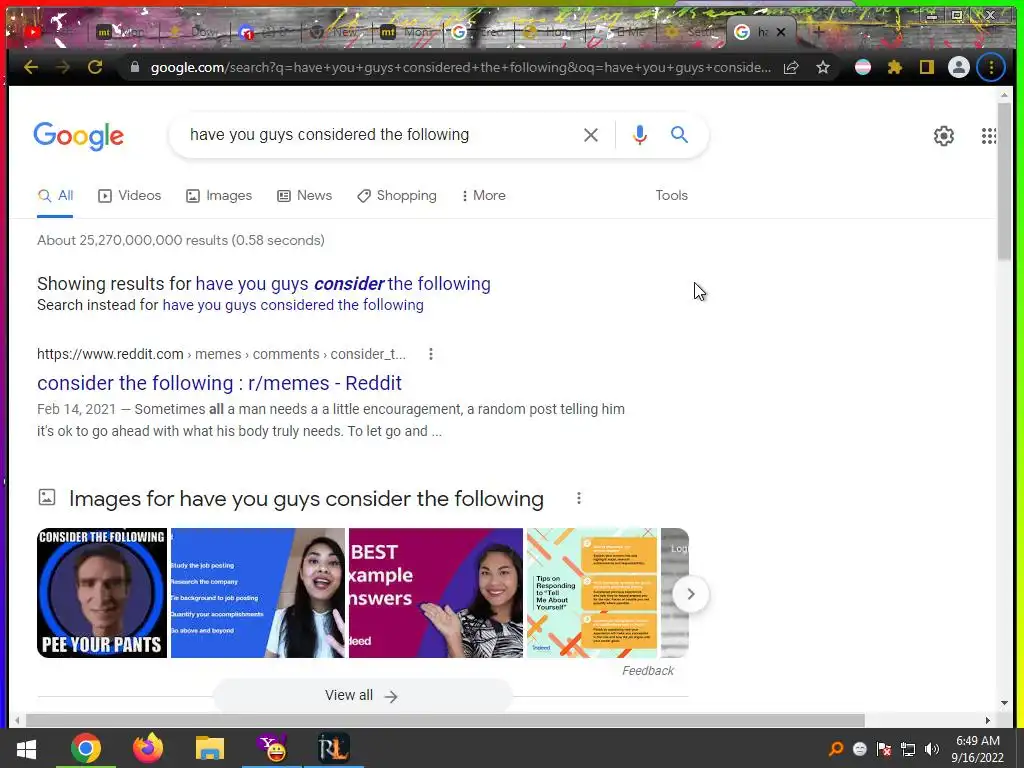This screenshot has height=768, width=1024.
Task: Select the All results tab
Action: [56, 196]
